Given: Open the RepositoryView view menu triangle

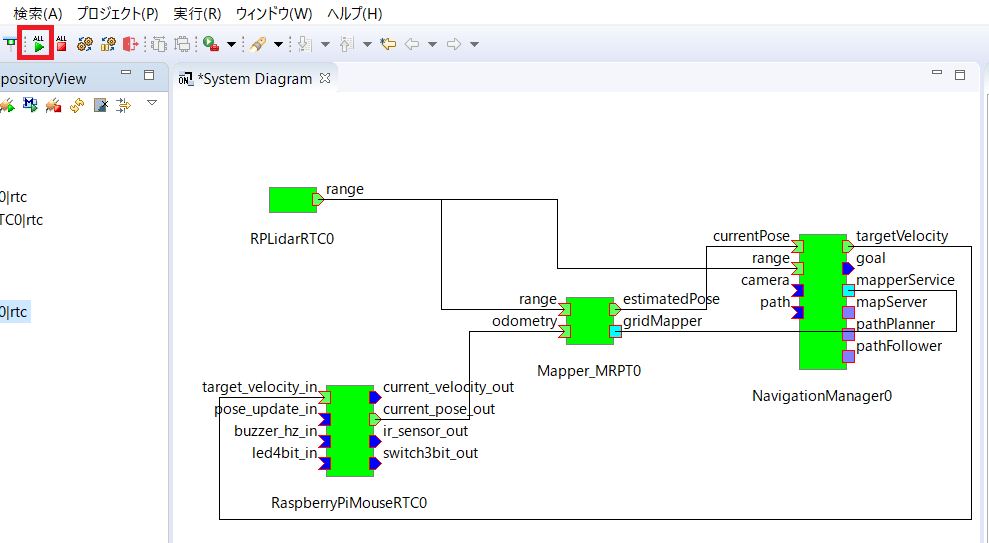Looking at the screenshot, I should tap(152, 103).
